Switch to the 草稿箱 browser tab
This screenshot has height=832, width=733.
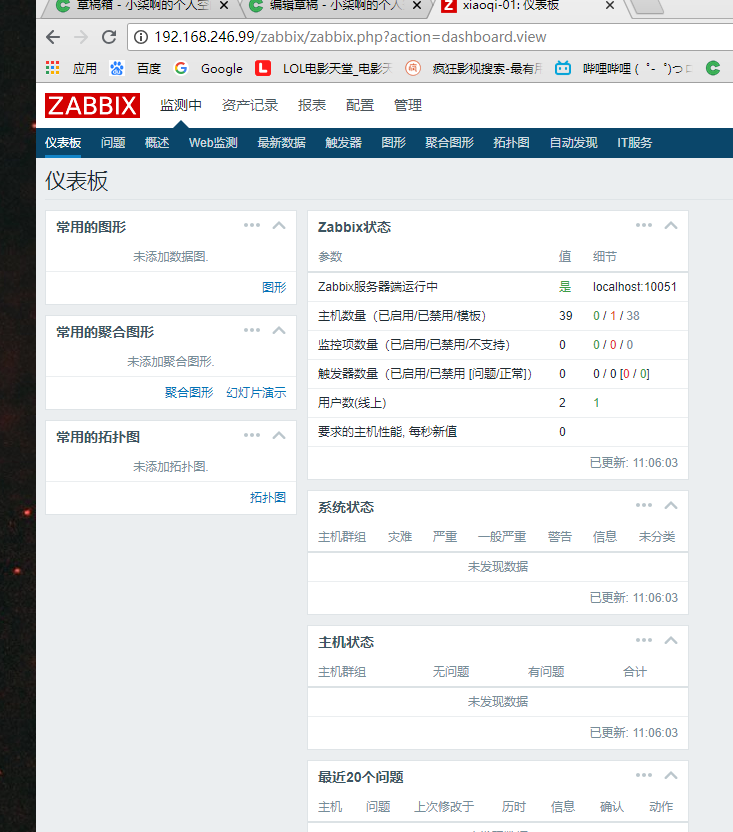pos(141,6)
